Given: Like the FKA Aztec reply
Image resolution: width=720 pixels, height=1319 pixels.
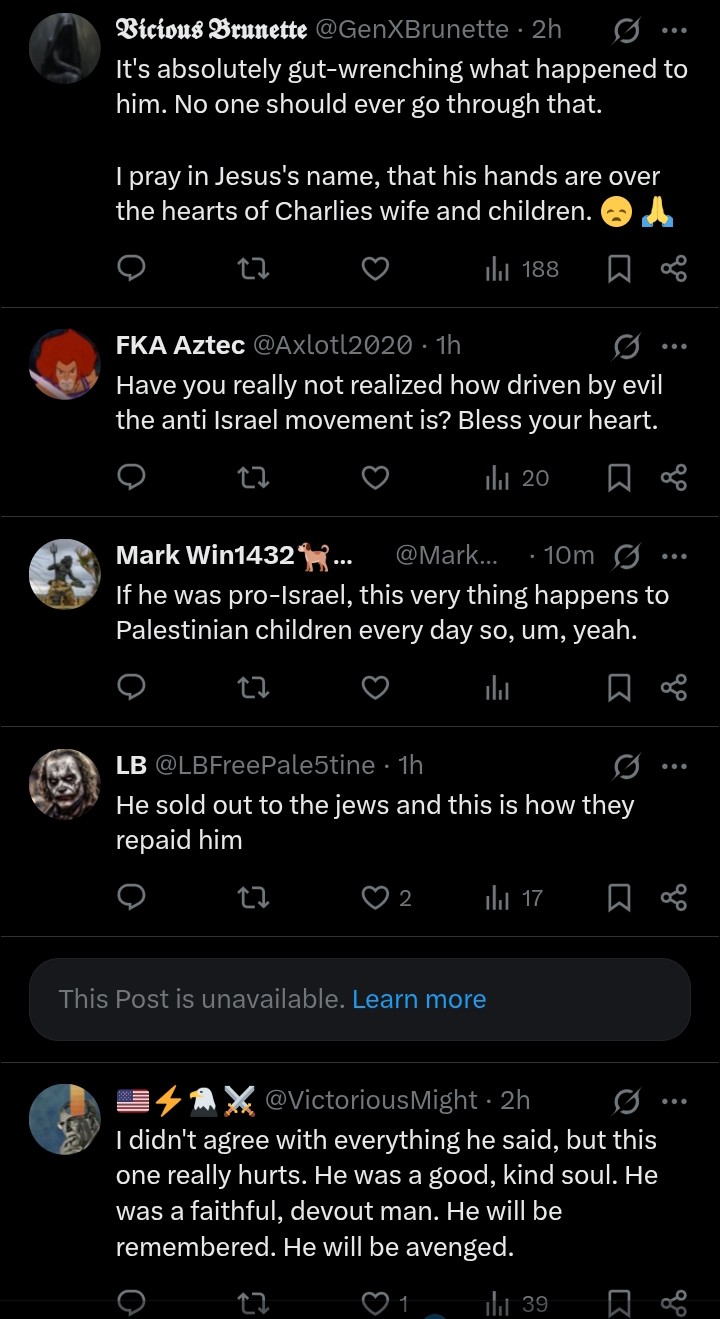Looking at the screenshot, I should (x=375, y=479).
